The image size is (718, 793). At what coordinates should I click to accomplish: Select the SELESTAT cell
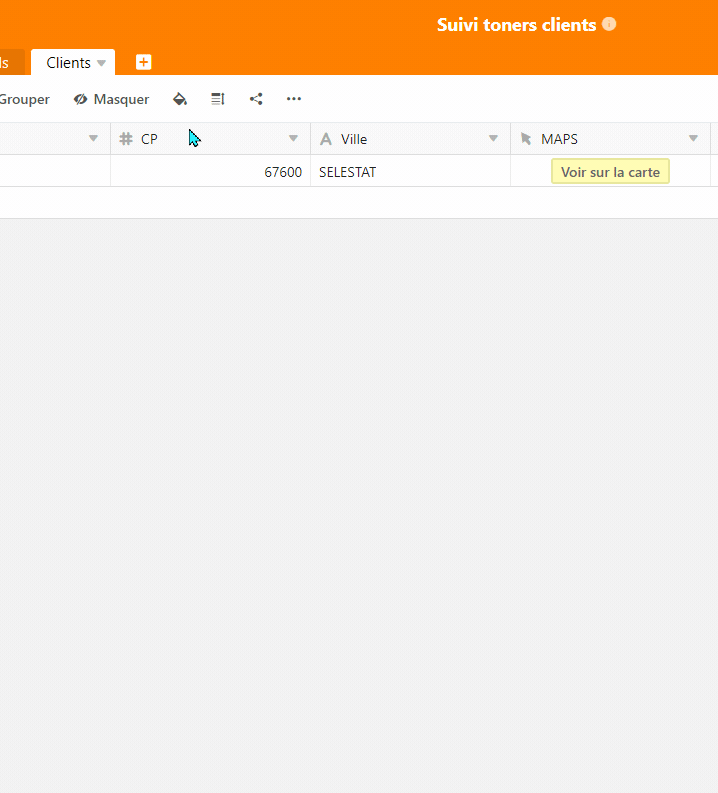pos(410,172)
